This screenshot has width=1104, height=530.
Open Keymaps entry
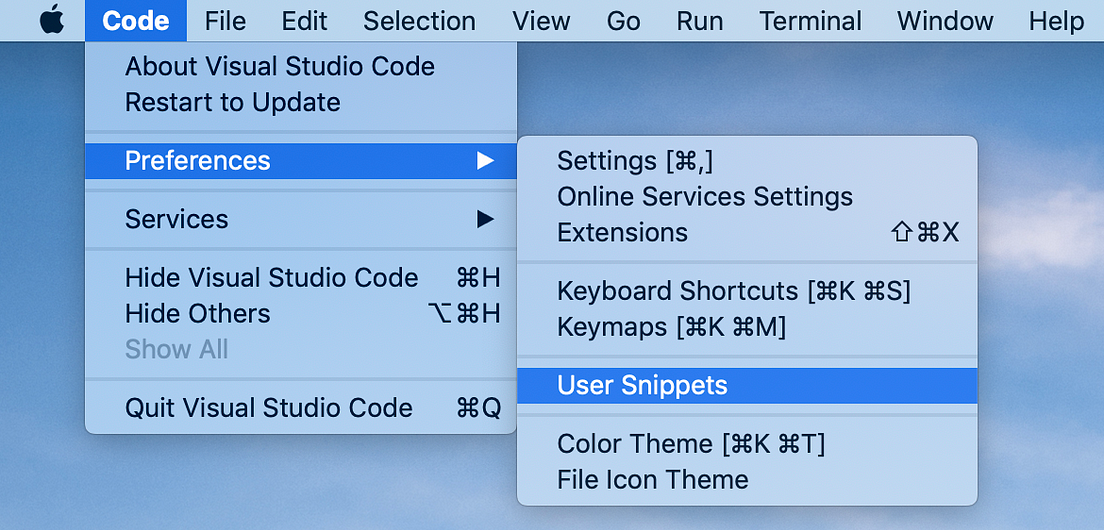tap(747, 327)
